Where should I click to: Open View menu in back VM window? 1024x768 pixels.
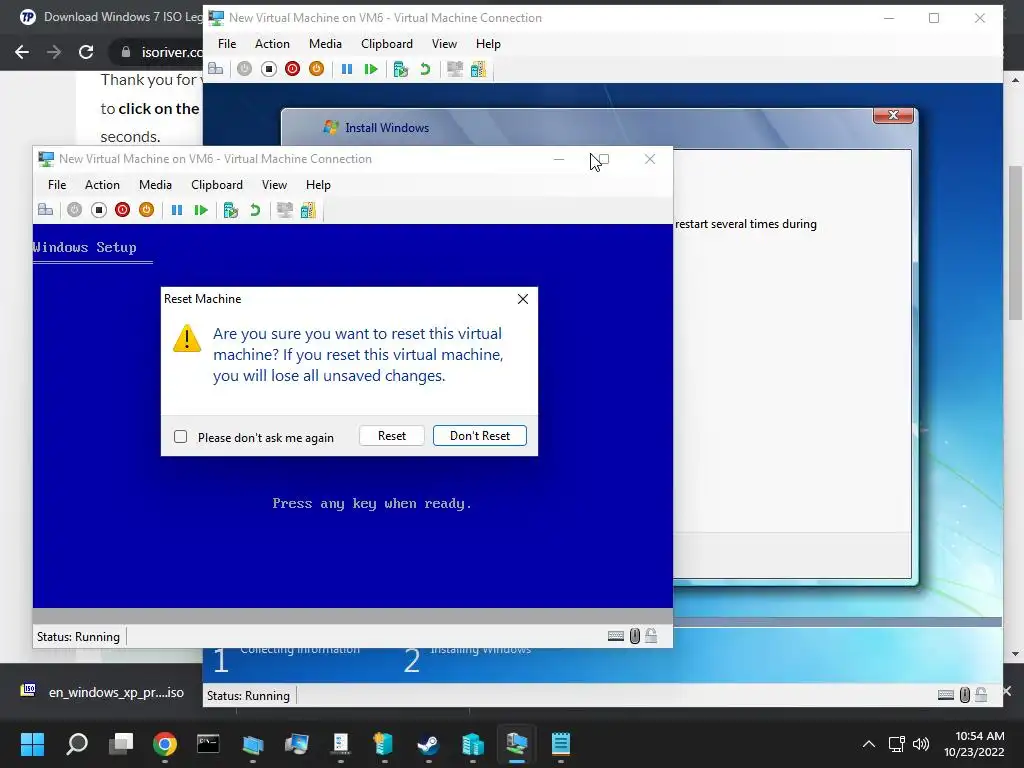[444, 44]
